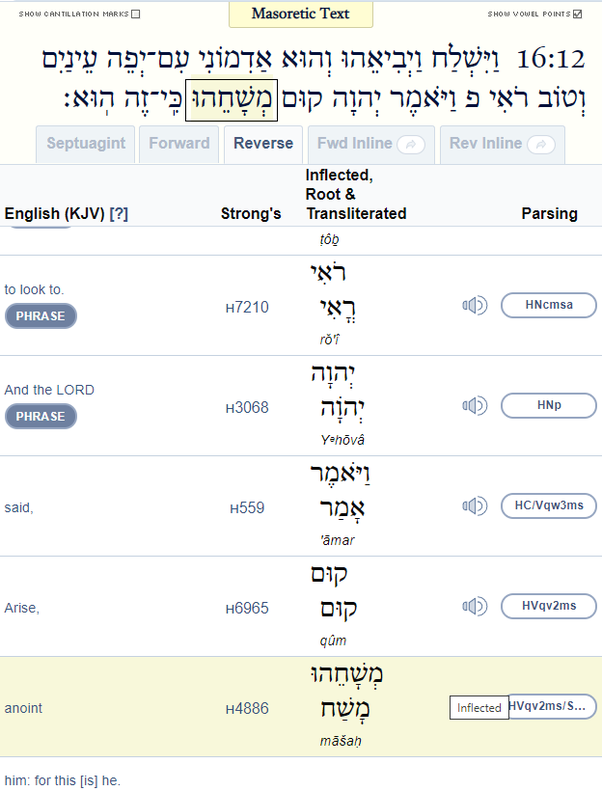Click the HVqv2ms parsing button for Arise

point(549,606)
